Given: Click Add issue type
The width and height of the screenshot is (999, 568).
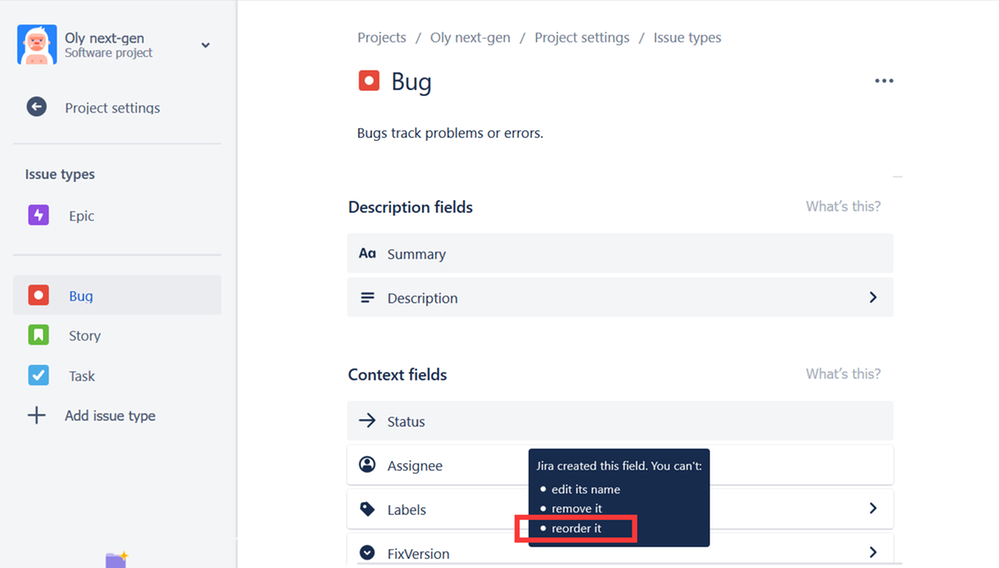Looking at the screenshot, I should pyautogui.click(x=110, y=416).
